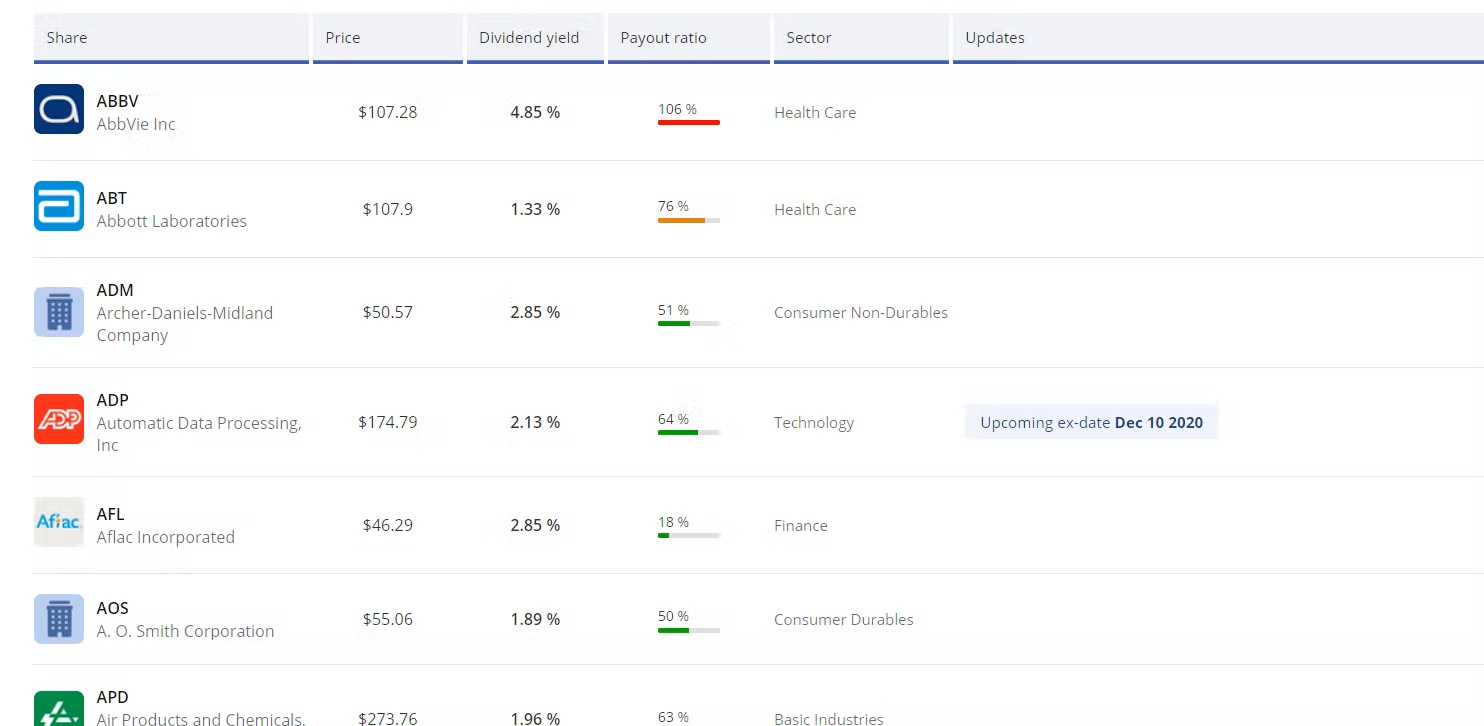
Task: Click the $273.76 price value
Action: pos(388,718)
